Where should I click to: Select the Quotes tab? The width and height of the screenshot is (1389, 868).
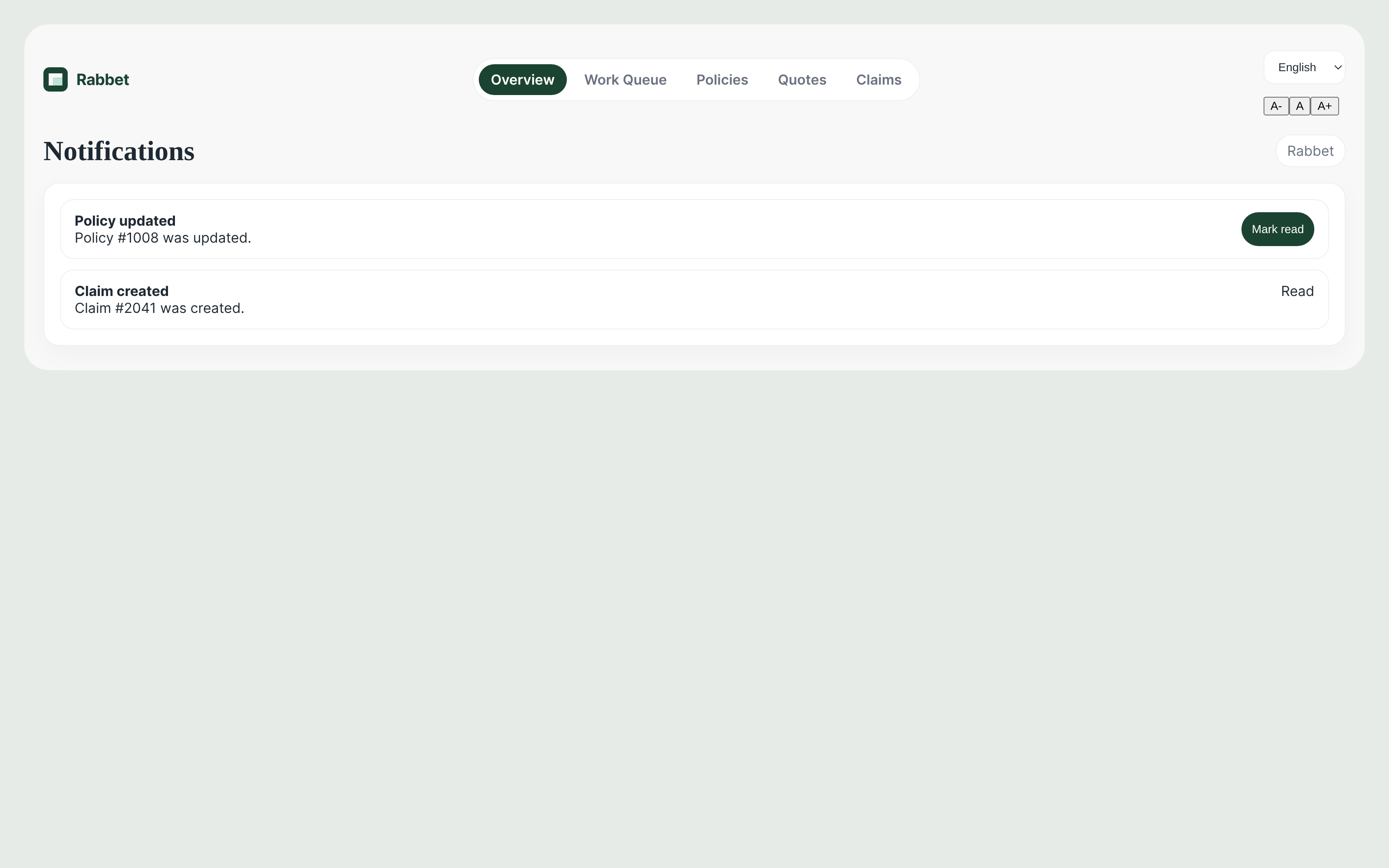(x=802, y=80)
